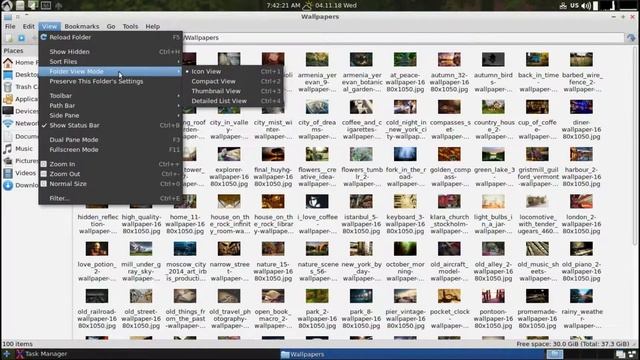
Task: Expand the Sort Files submenu
Action: tap(110, 62)
